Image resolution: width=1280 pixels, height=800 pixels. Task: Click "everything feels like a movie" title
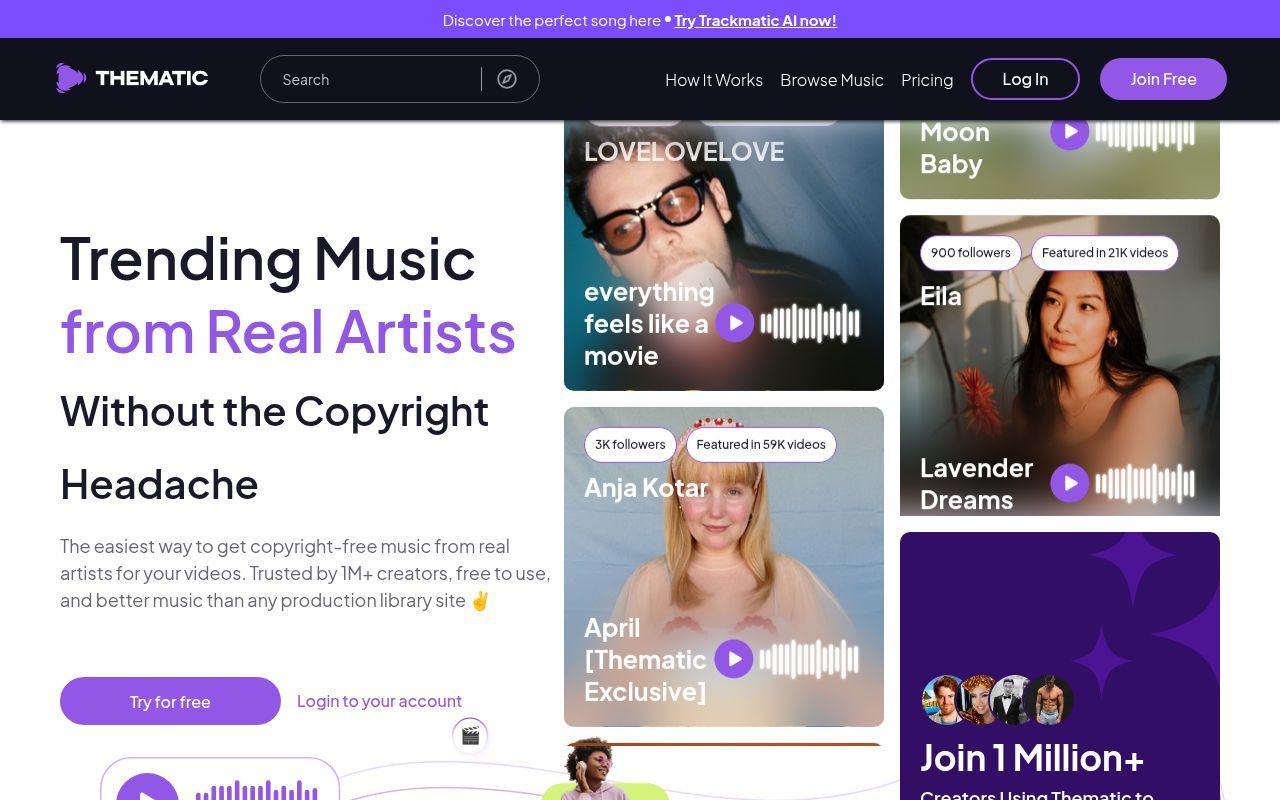click(x=649, y=323)
